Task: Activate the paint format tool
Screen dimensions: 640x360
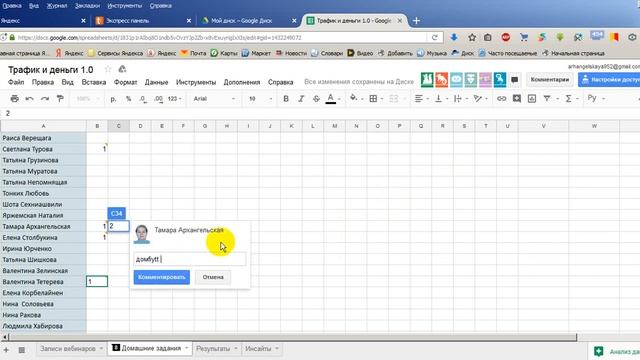Action: (60, 98)
